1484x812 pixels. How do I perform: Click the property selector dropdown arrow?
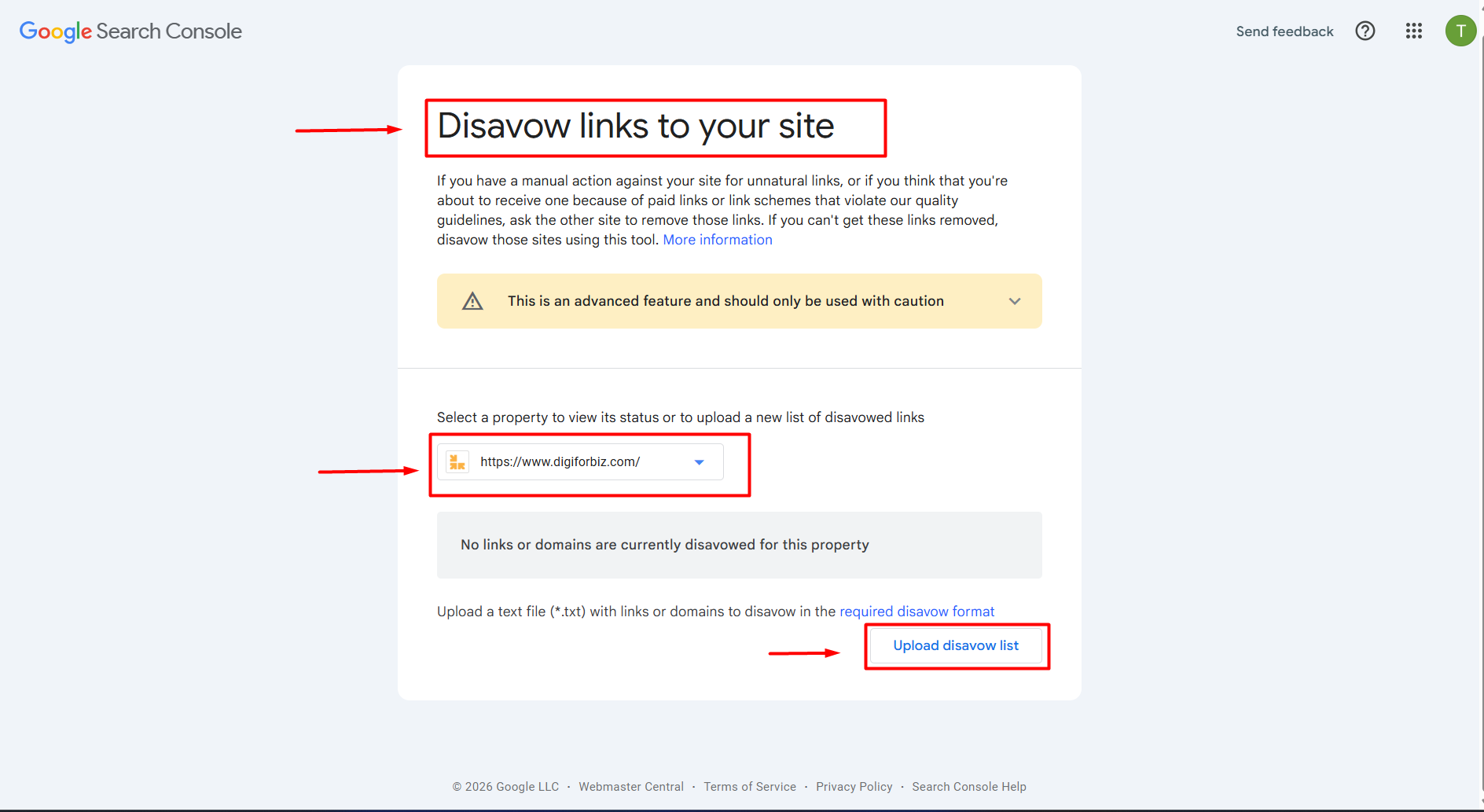[x=699, y=462]
